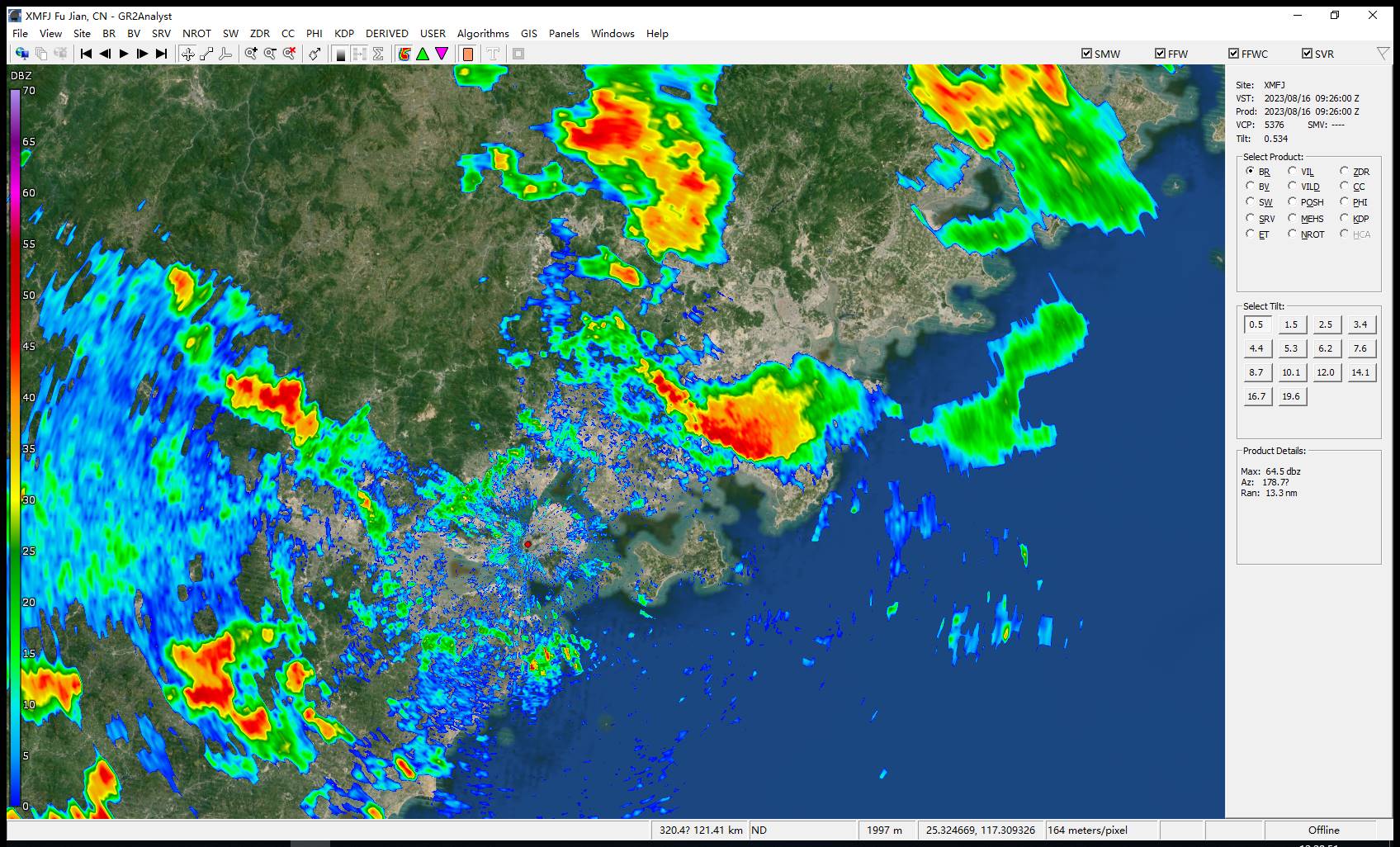
Task: Select the distance measuring line tool
Action: (x=206, y=54)
